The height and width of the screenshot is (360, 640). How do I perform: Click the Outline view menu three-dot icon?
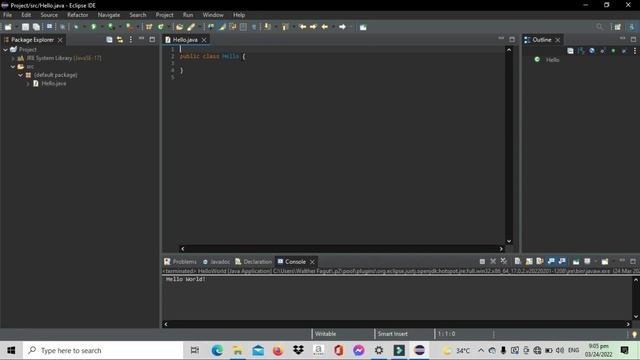coord(635,51)
